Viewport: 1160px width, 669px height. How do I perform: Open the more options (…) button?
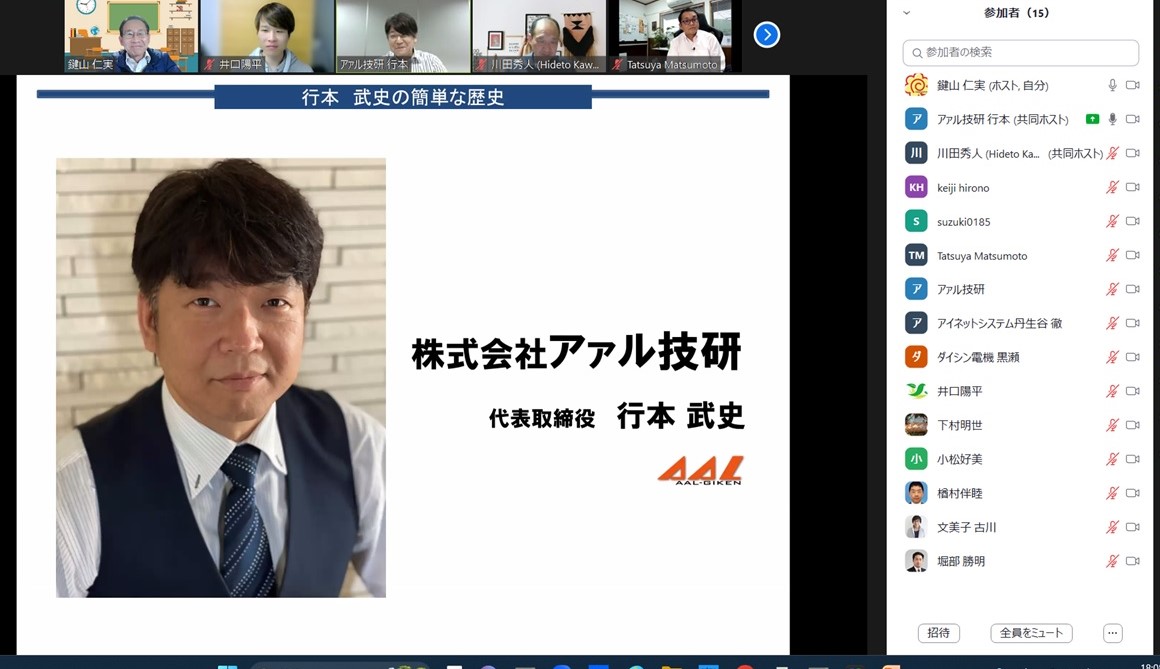click(x=1113, y=633)
